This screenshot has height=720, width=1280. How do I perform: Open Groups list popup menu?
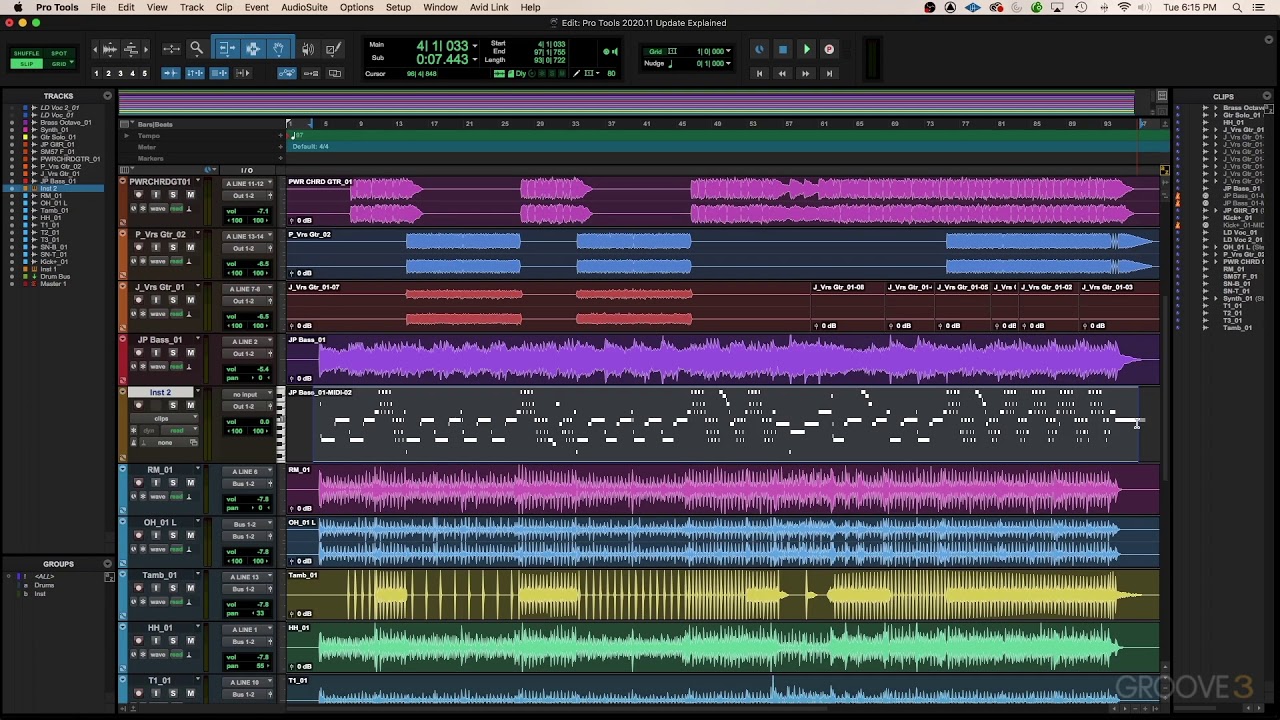point(107,564)
